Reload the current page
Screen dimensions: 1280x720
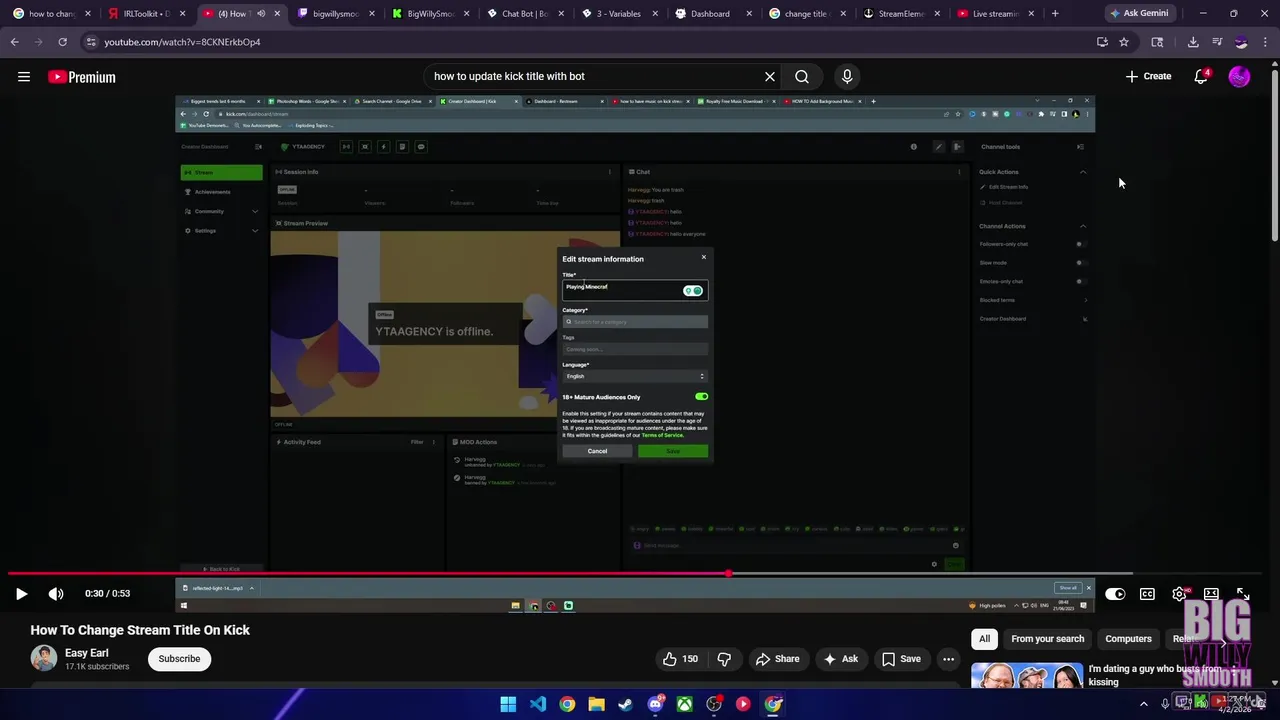point(62,42)
